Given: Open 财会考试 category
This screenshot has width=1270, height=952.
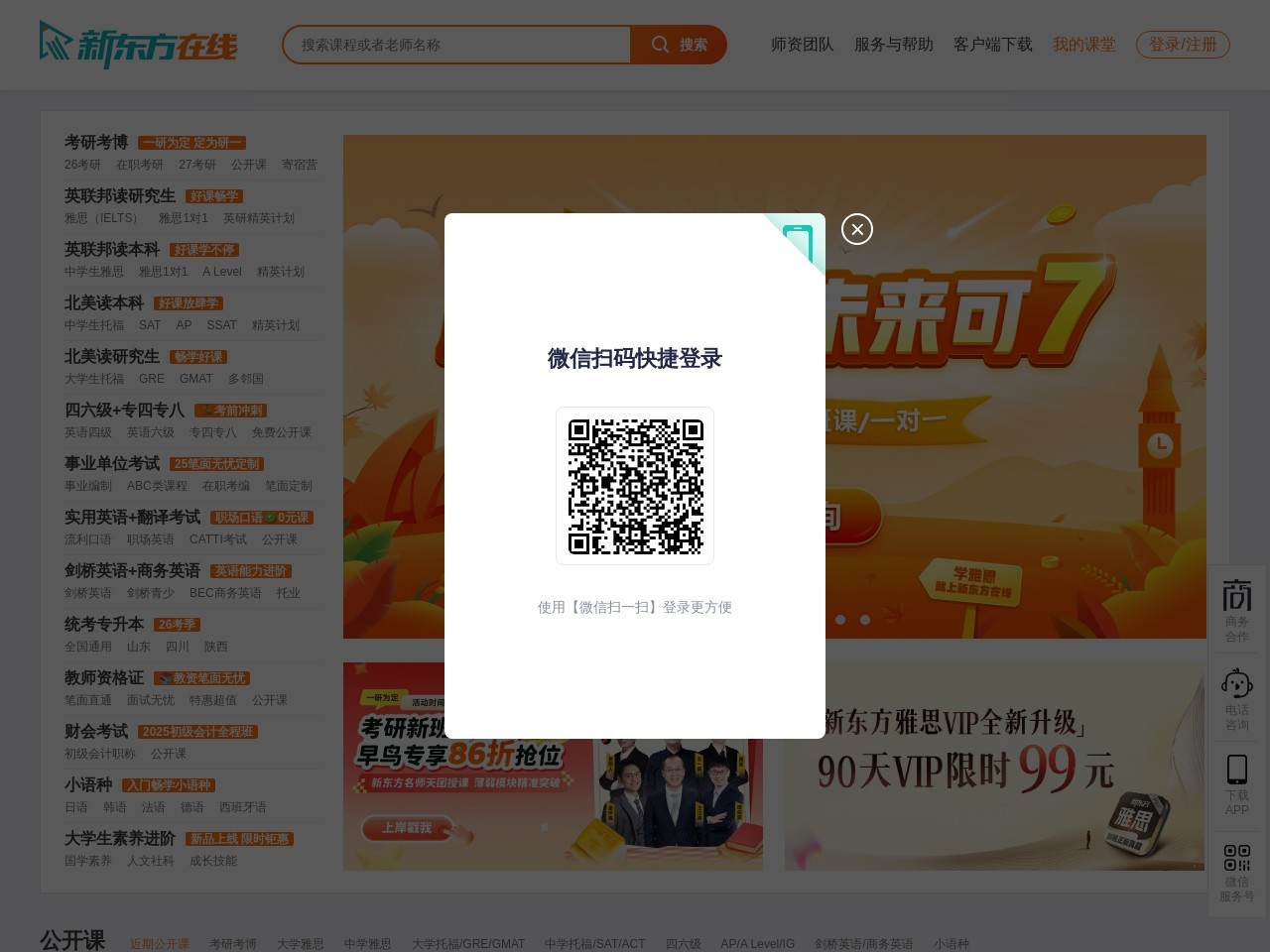Looking at the screenshot, I should point(96,731).
